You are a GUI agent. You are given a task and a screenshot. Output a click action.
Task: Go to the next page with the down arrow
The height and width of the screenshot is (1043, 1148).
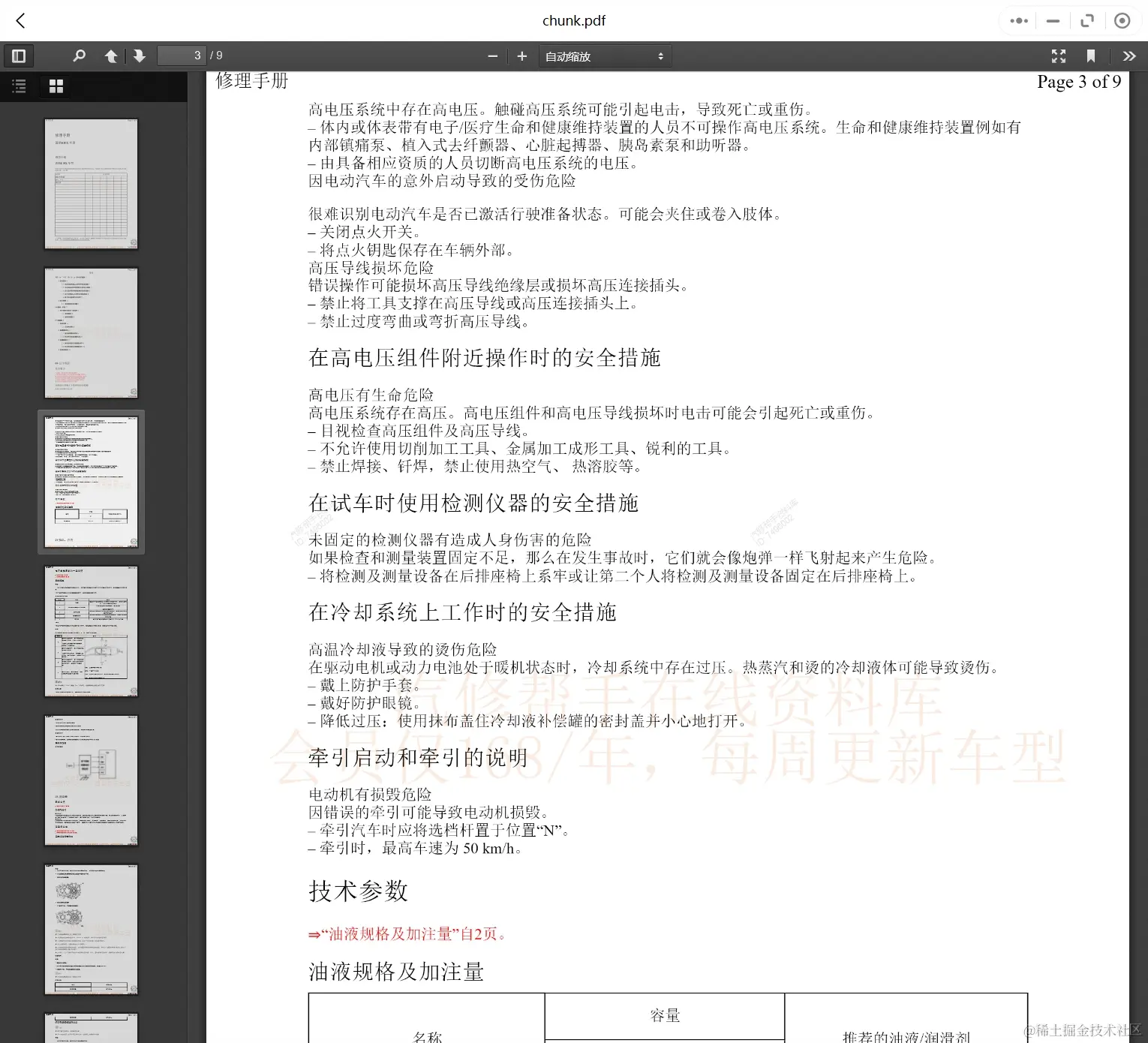point(140,56)
